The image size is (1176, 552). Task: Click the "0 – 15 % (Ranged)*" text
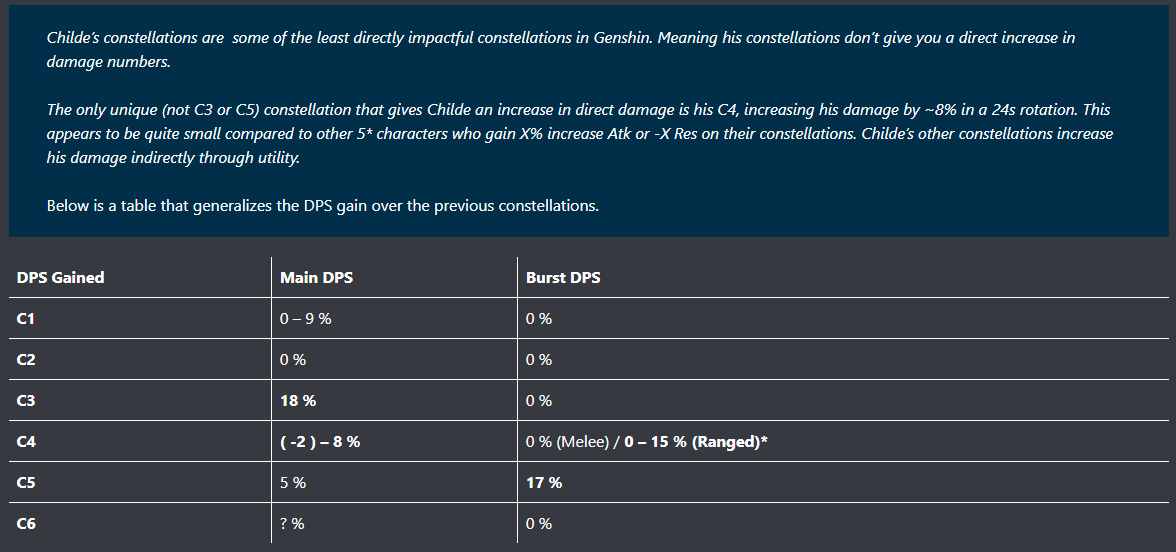pos(696,441)
